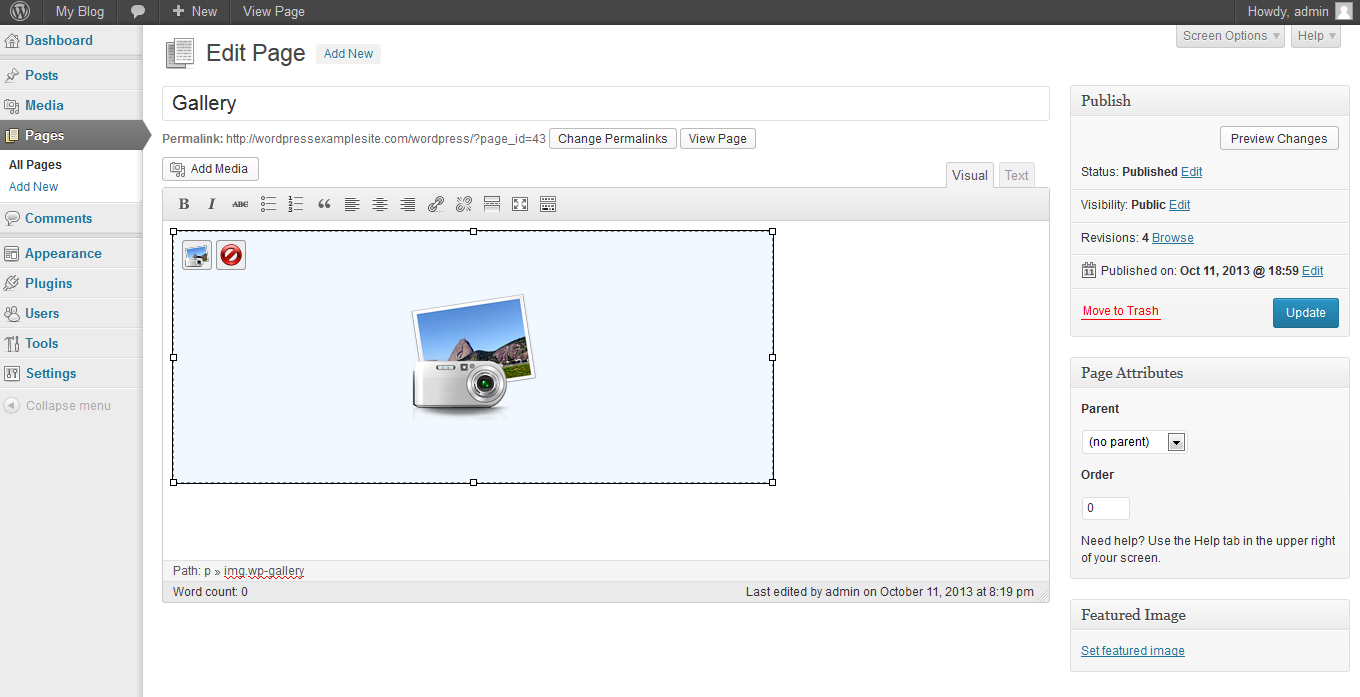This screenshot has width=1360, height=697.
Task: Collapse the admin sidebar menu
Action: (x=58, y=406)
